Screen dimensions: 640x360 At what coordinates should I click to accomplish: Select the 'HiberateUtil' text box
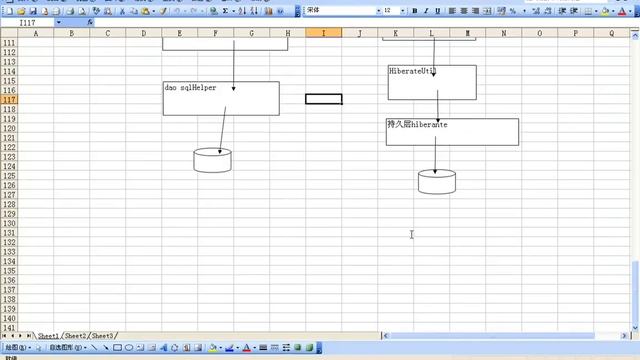432,82
